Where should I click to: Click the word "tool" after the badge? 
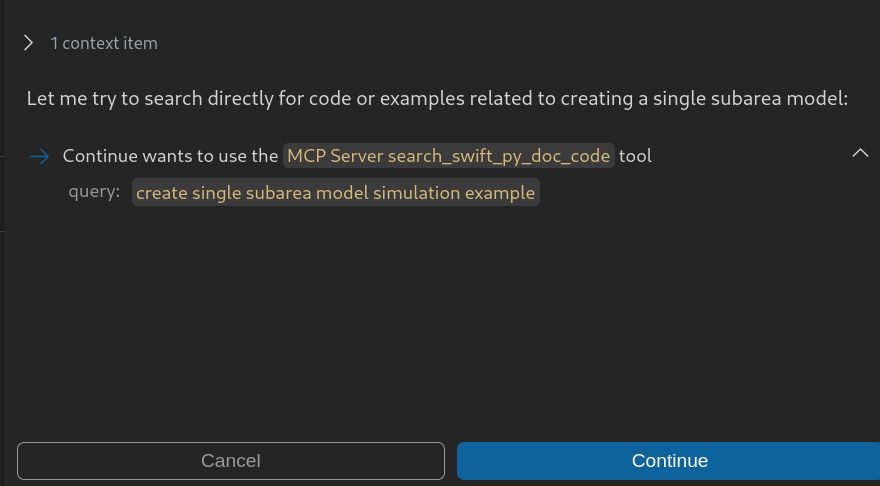635,156
